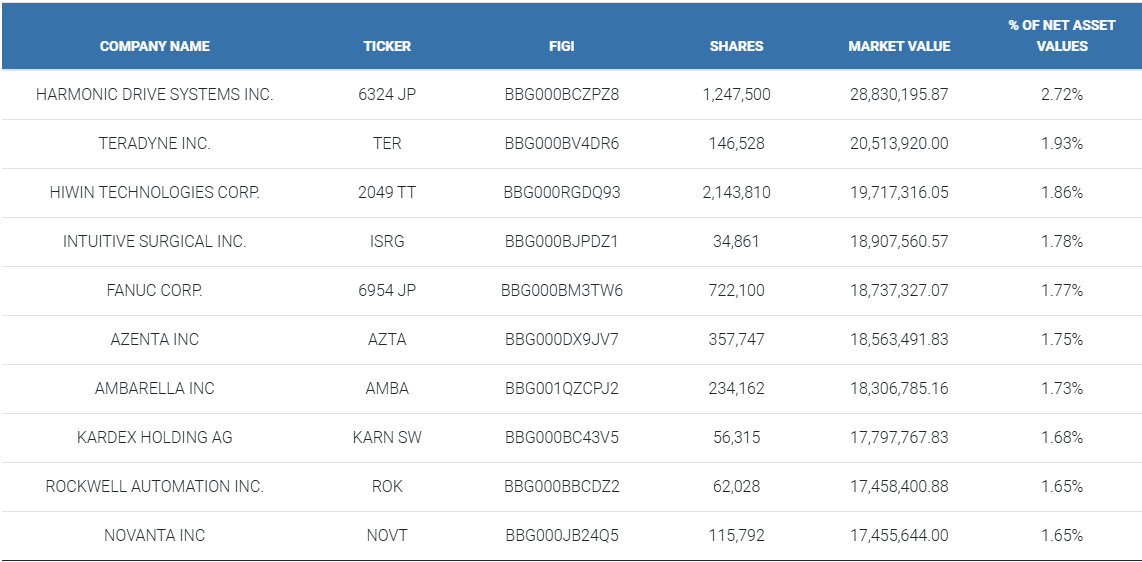Click ticker ISRG
Image resolution: width=1142 pixels, height=562 pixels.
tap(387, 241)
